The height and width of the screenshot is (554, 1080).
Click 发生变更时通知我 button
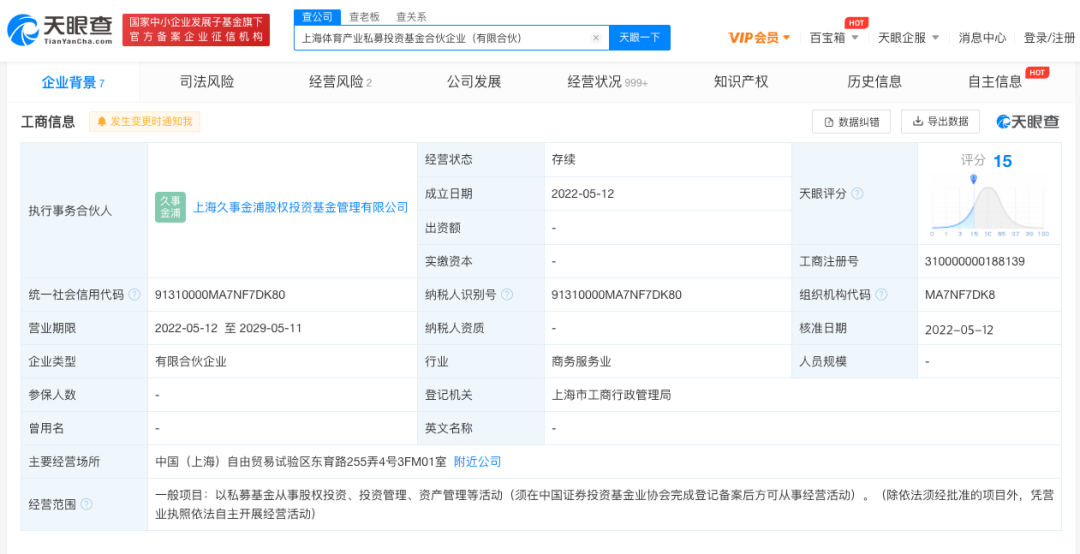(x=145, y=122)
